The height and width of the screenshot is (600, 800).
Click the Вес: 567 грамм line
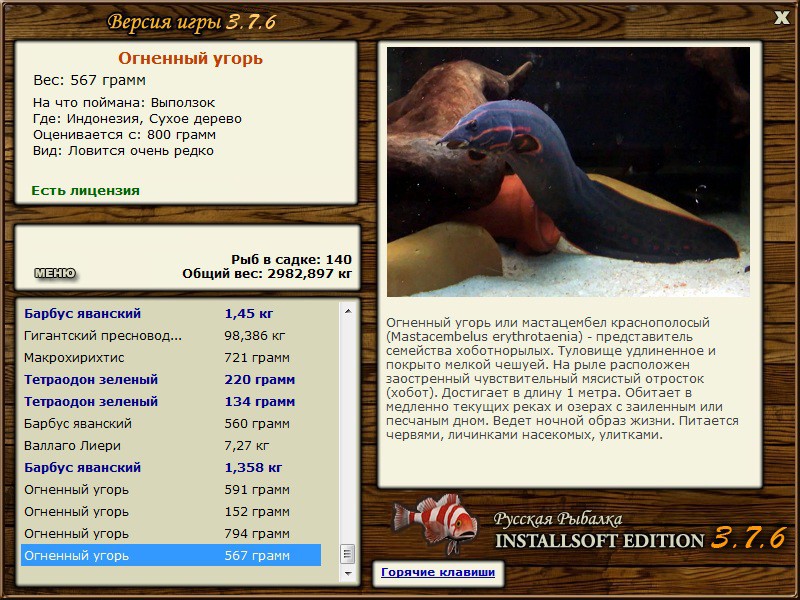tap(89, 80)
